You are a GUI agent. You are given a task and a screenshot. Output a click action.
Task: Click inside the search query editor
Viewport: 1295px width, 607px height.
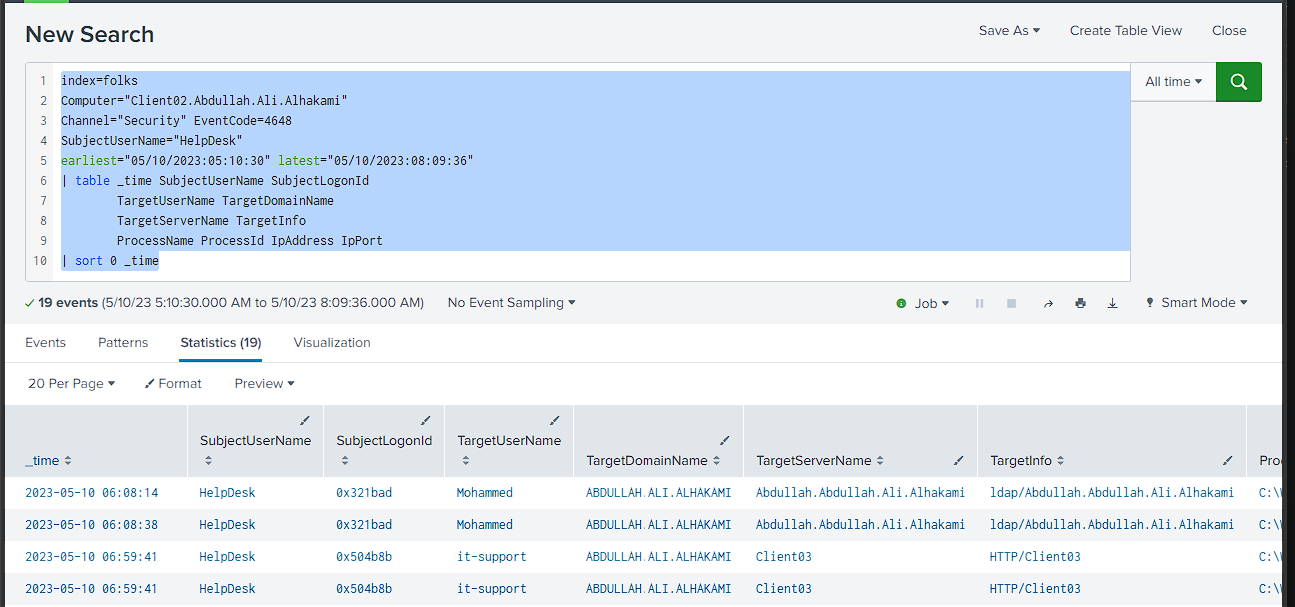594,171
